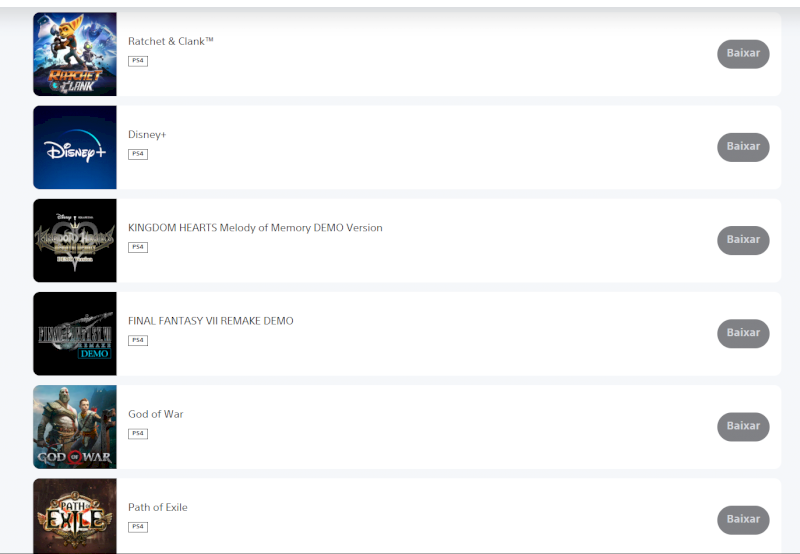Viewport: 800px width, 554px height.
Task: Select the Kingdom Hearts Melody of Memory cover
Action: coord(75,240)
